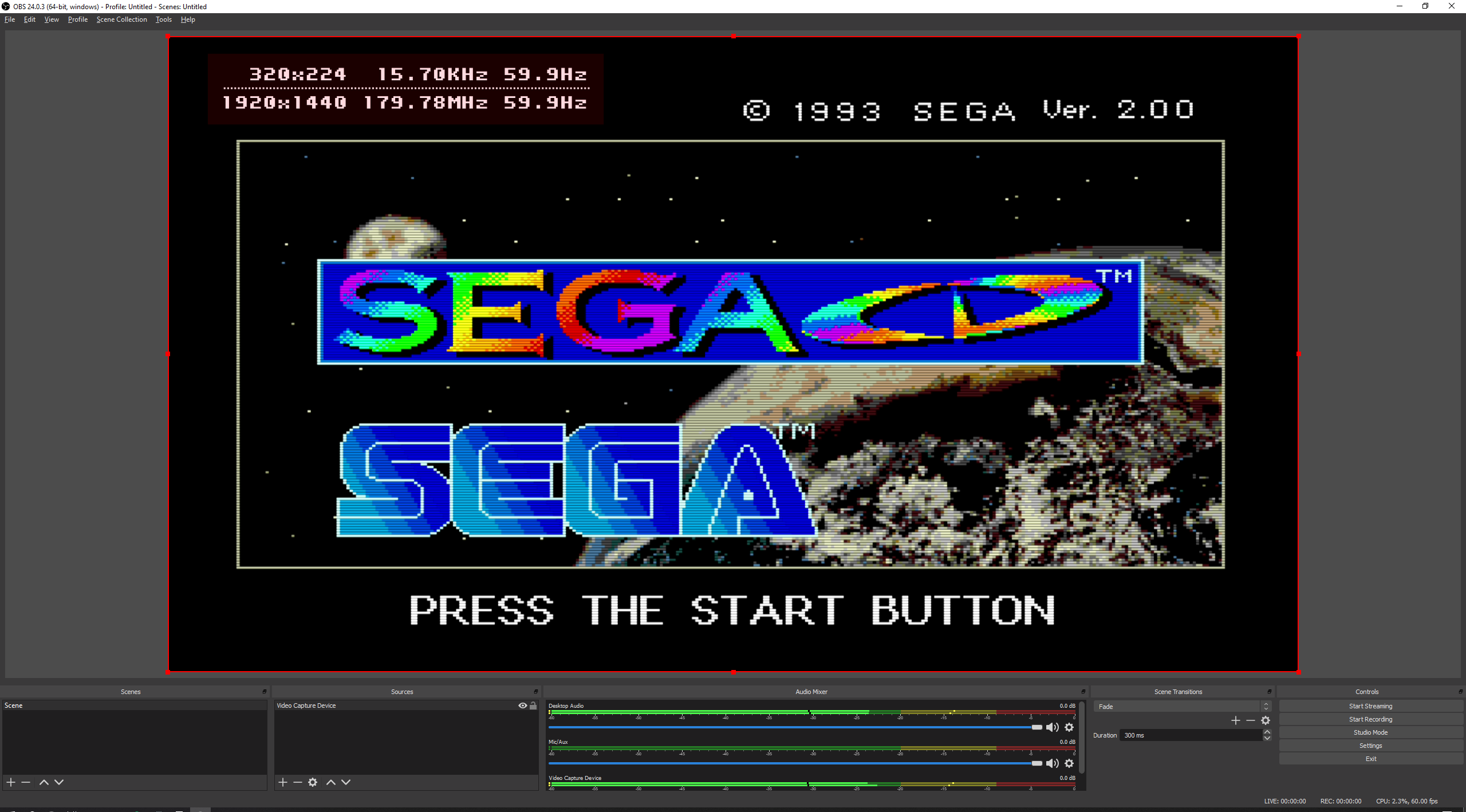
Task: Move scene up in Scenes list
Action: 44,782
